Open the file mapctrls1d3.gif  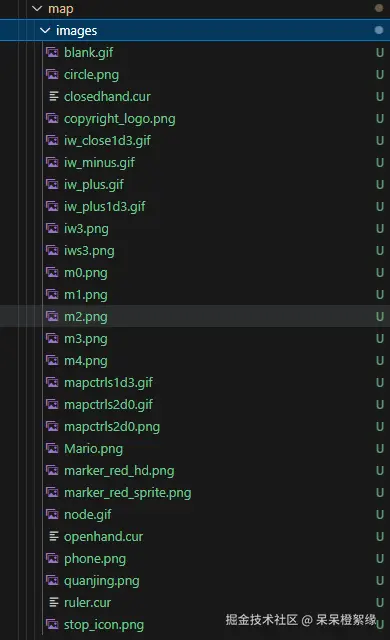point(109,383)
